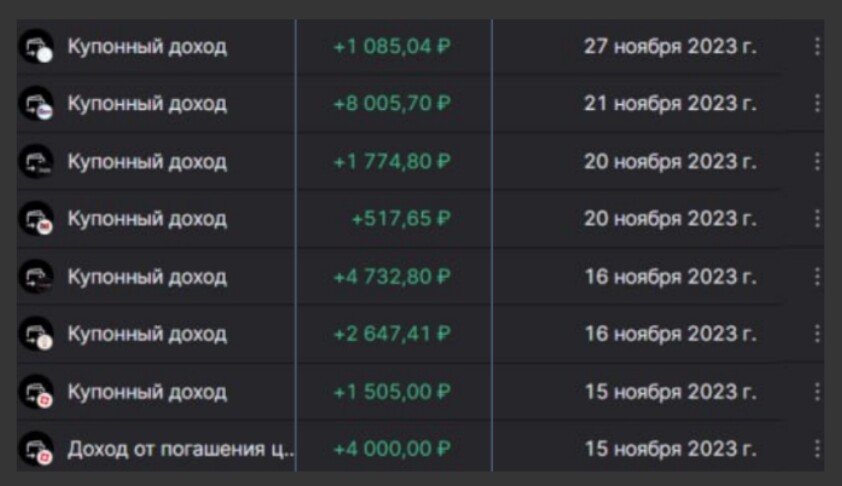Click the icon for the +4 000,00 ₽ redemption
The height and width of the screenshot is (486, 842).
coord(36,449)
